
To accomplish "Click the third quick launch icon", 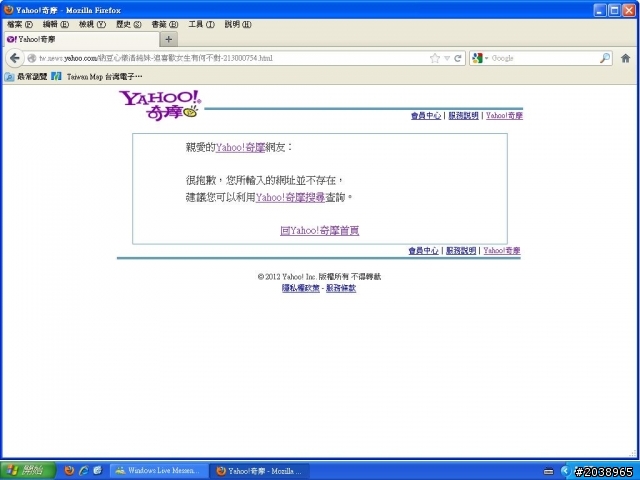I will click(98, 471).
